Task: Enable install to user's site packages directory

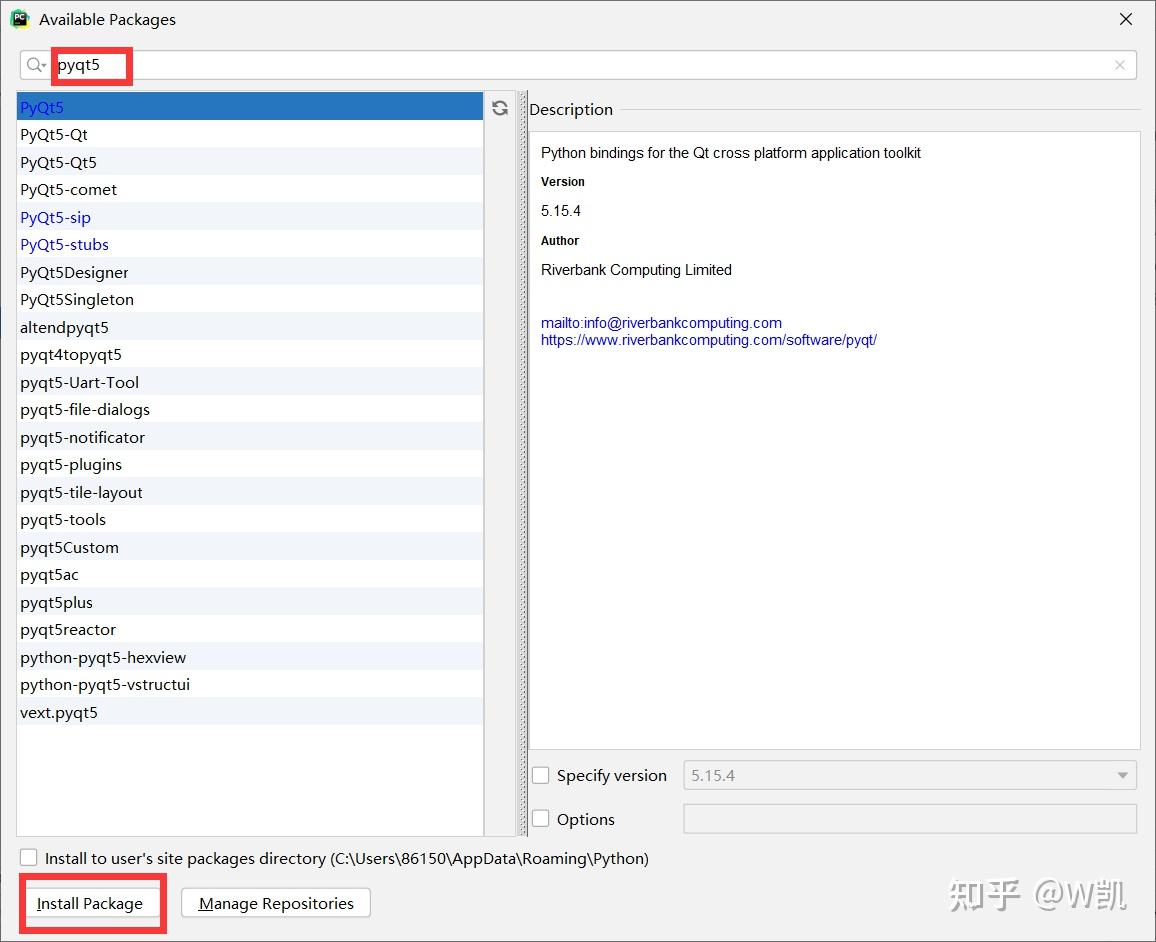Action: [x=28, y=857]
